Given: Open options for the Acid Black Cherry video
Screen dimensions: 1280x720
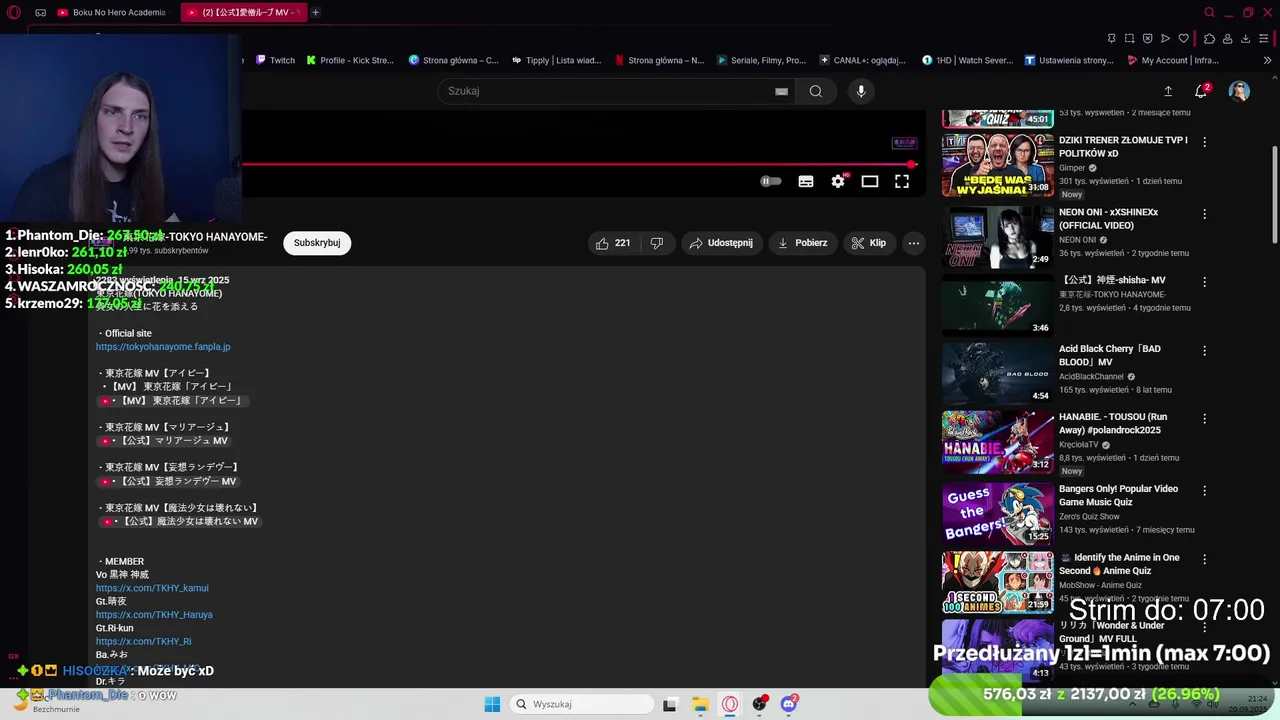Looking at the screenshot, I should pyautogui.click(x=1204, y=351).
